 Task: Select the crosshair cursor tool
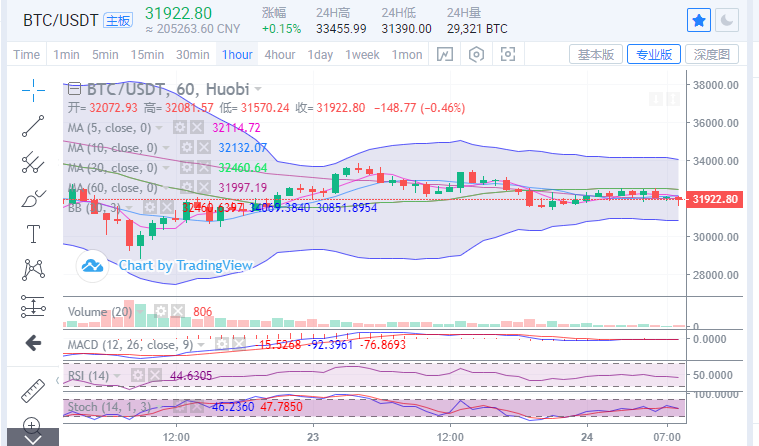[x=33, y=90]
